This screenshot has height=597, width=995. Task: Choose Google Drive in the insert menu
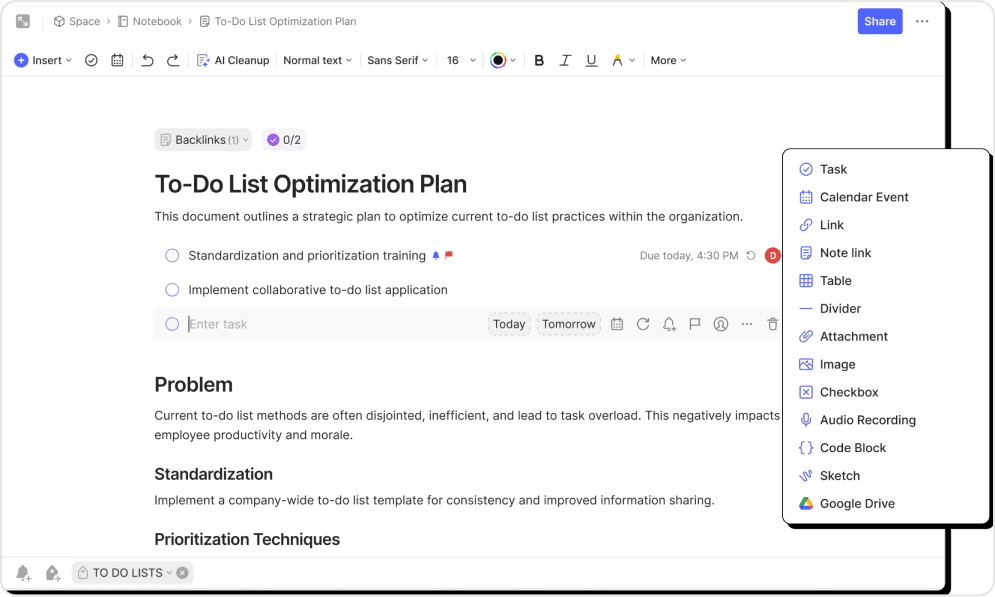tap(856, 504)
